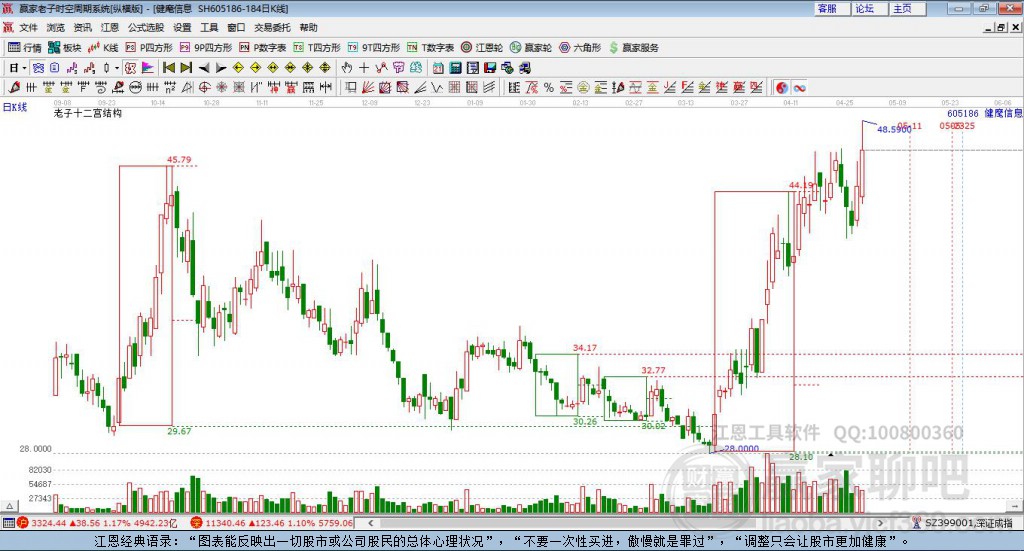The width and height of the screenshot is (1024, 551).
Task: Open the 帮助 menu
Action: 308,27
